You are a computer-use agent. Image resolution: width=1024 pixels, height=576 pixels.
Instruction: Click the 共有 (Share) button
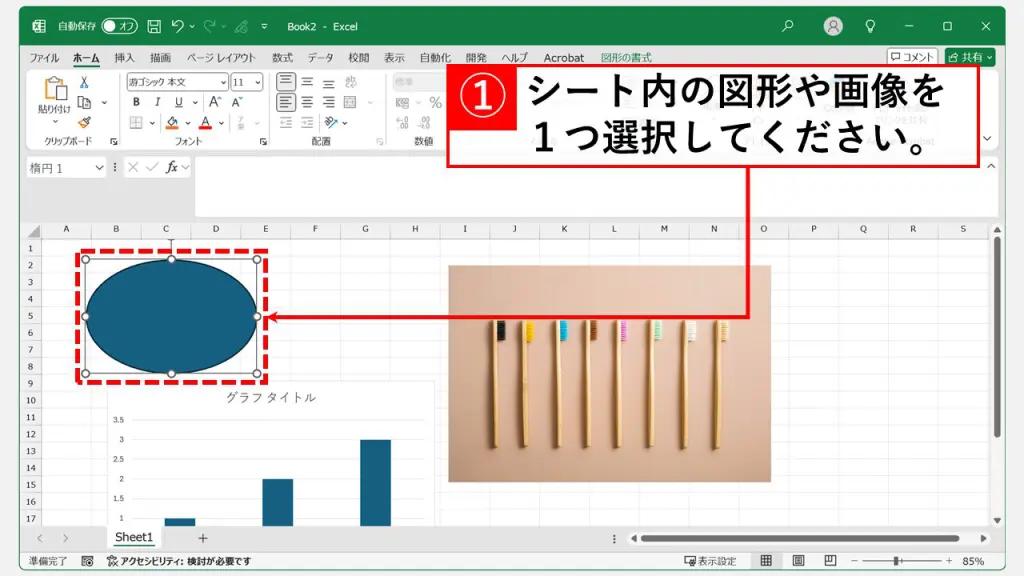[969, 57]
